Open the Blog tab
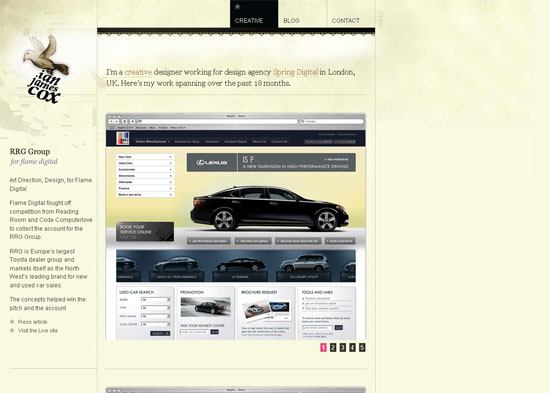The height and width of the screenshot is (393, 550). tap(291, 21)
